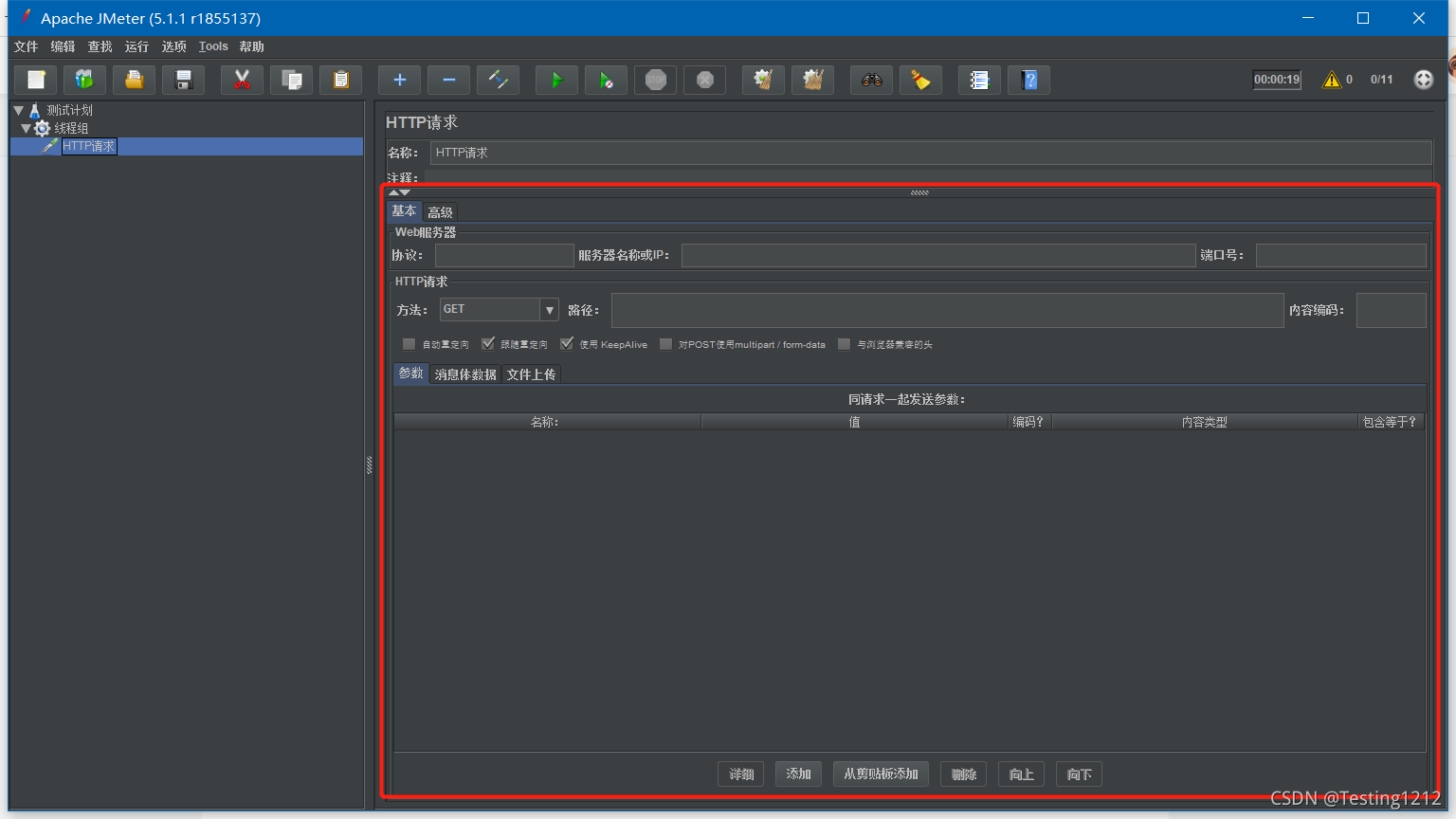Screen dimensions: 1456x819
Task: Save test plan with floppy disk icon
Action: (x=184, y=80)
